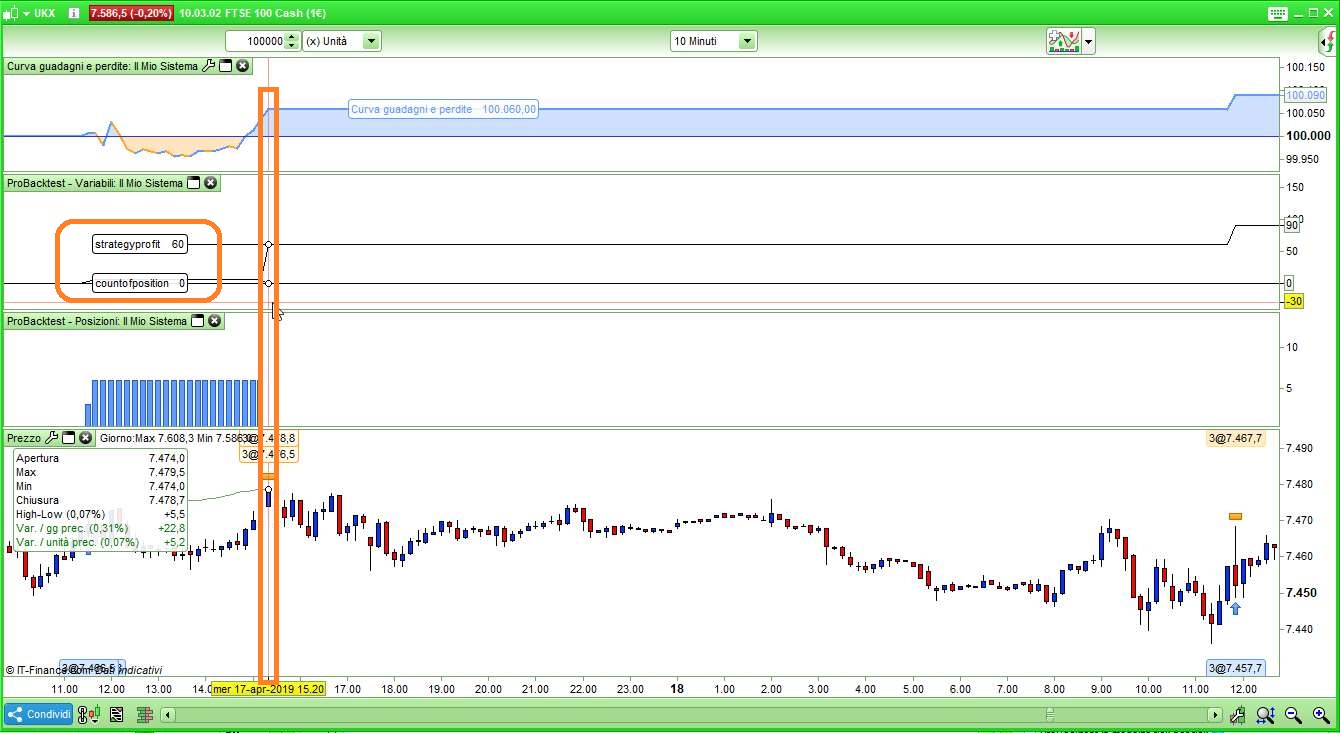Detach the ProBacktest Posizioni panel window
Screen dimensions: 1340x733
click(198, 321)
